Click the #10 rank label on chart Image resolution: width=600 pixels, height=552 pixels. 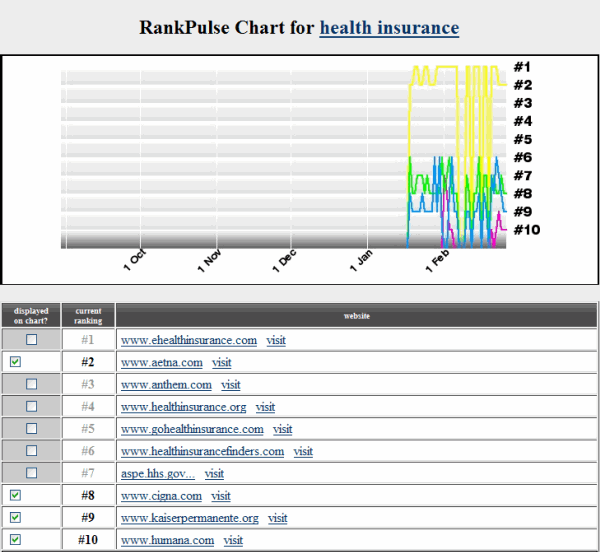tap(527, 230)
